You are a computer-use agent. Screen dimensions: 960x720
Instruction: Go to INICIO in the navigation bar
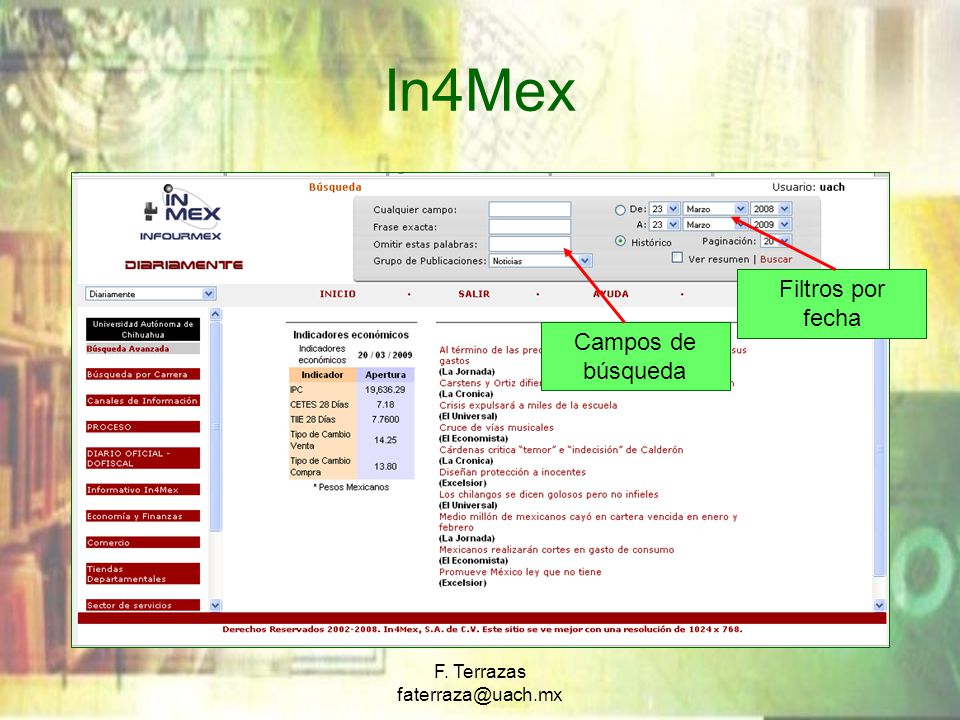tap(337, 294)
